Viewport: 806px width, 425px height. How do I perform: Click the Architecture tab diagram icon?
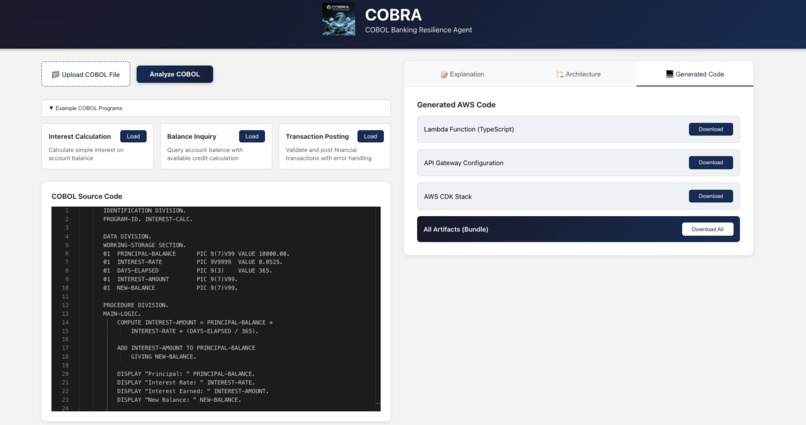click(x=560, y=75)
